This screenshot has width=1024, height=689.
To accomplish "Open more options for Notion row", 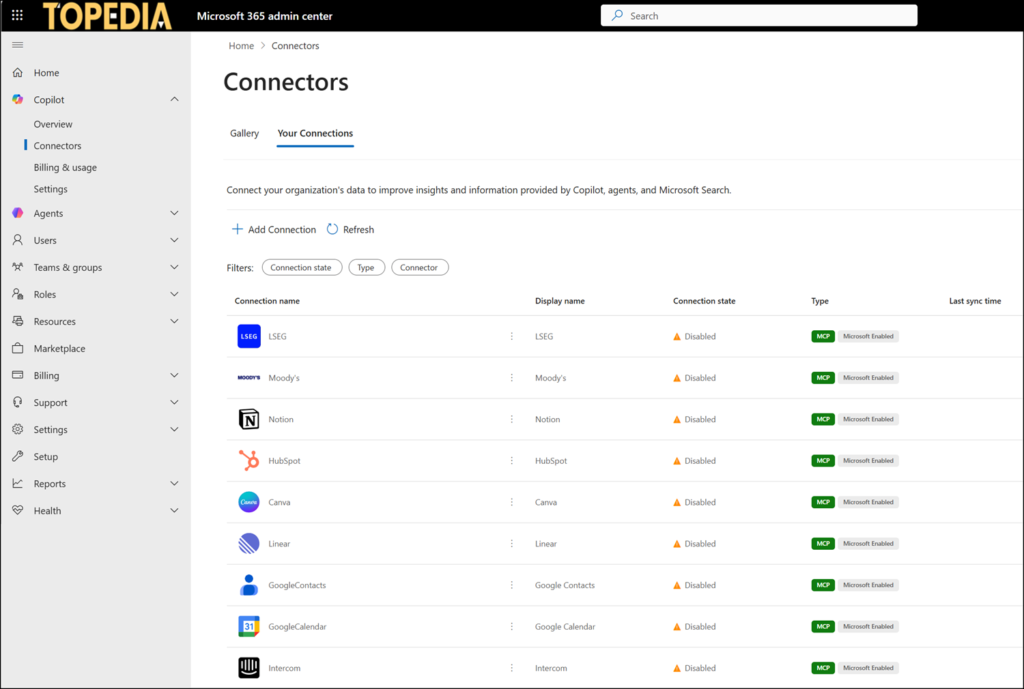I will (511, 419).
